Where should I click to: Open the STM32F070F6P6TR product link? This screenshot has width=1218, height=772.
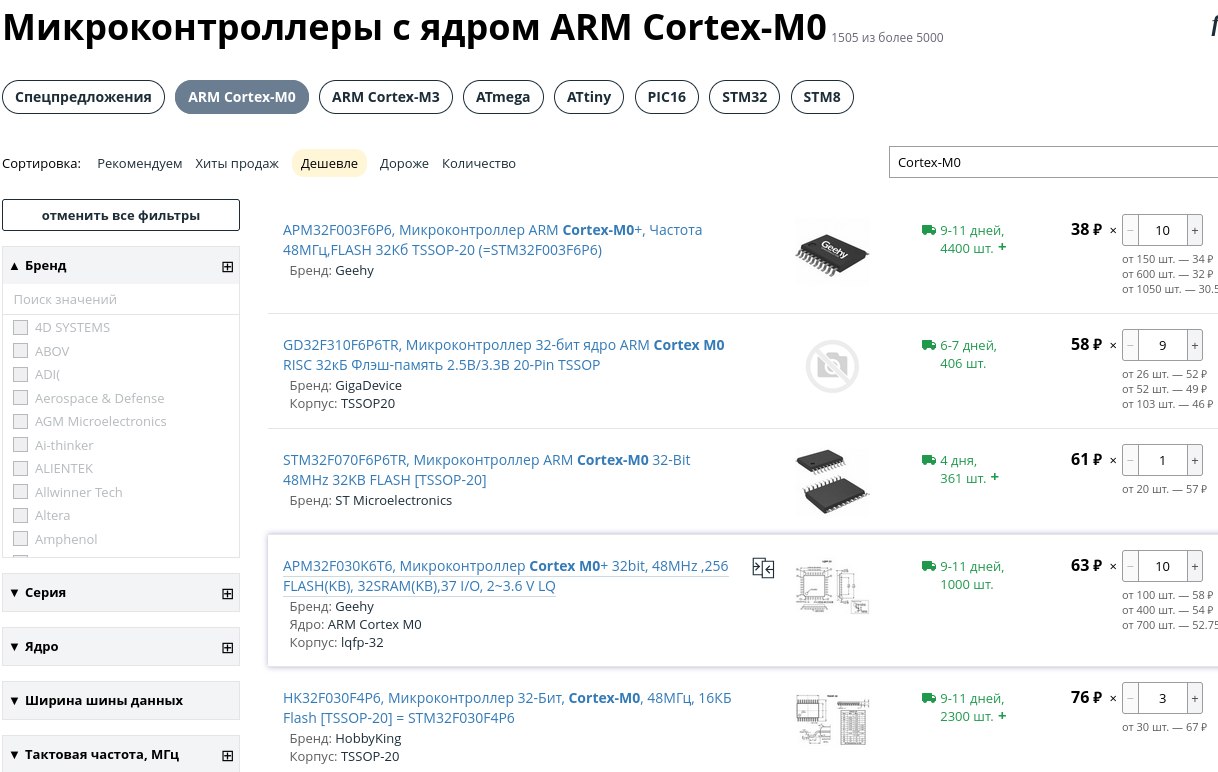click(x=487, y=470)
